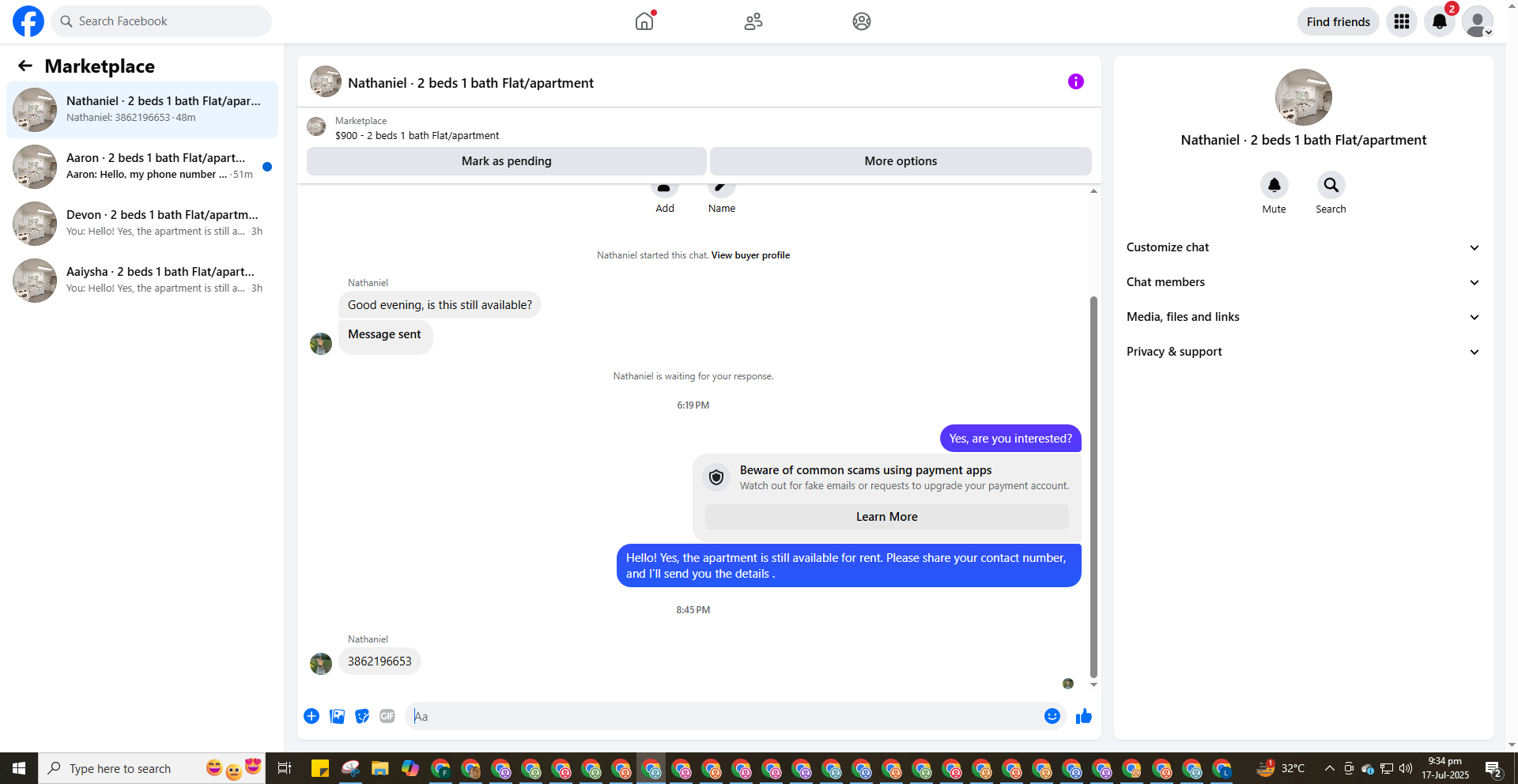Click the Search Facebook field

[x=161, y=21]
